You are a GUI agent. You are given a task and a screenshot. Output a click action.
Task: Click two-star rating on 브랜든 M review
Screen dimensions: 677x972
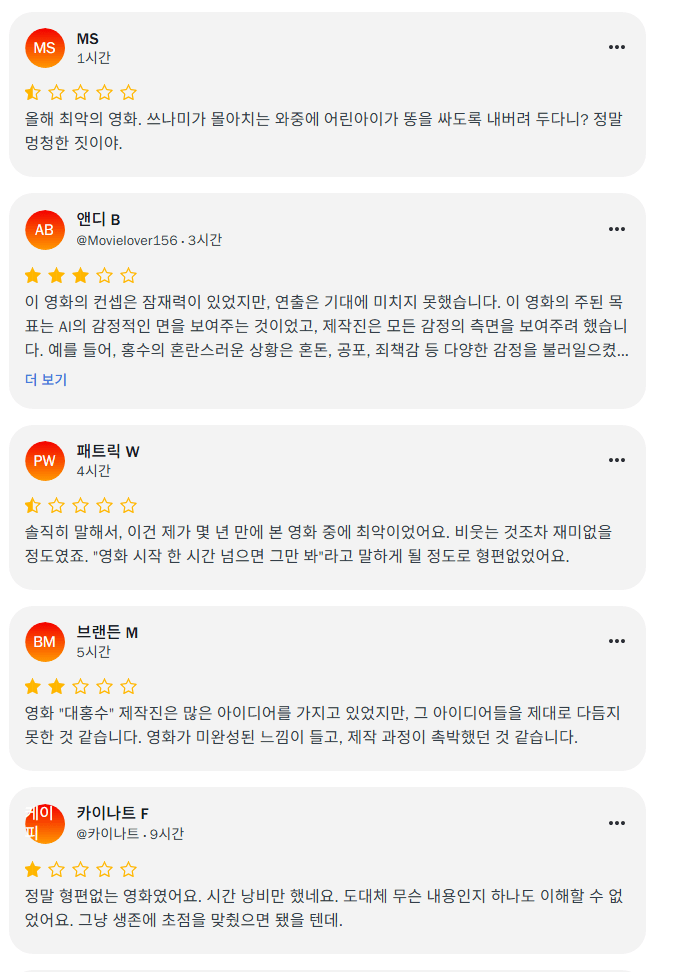tap(80, 687)
